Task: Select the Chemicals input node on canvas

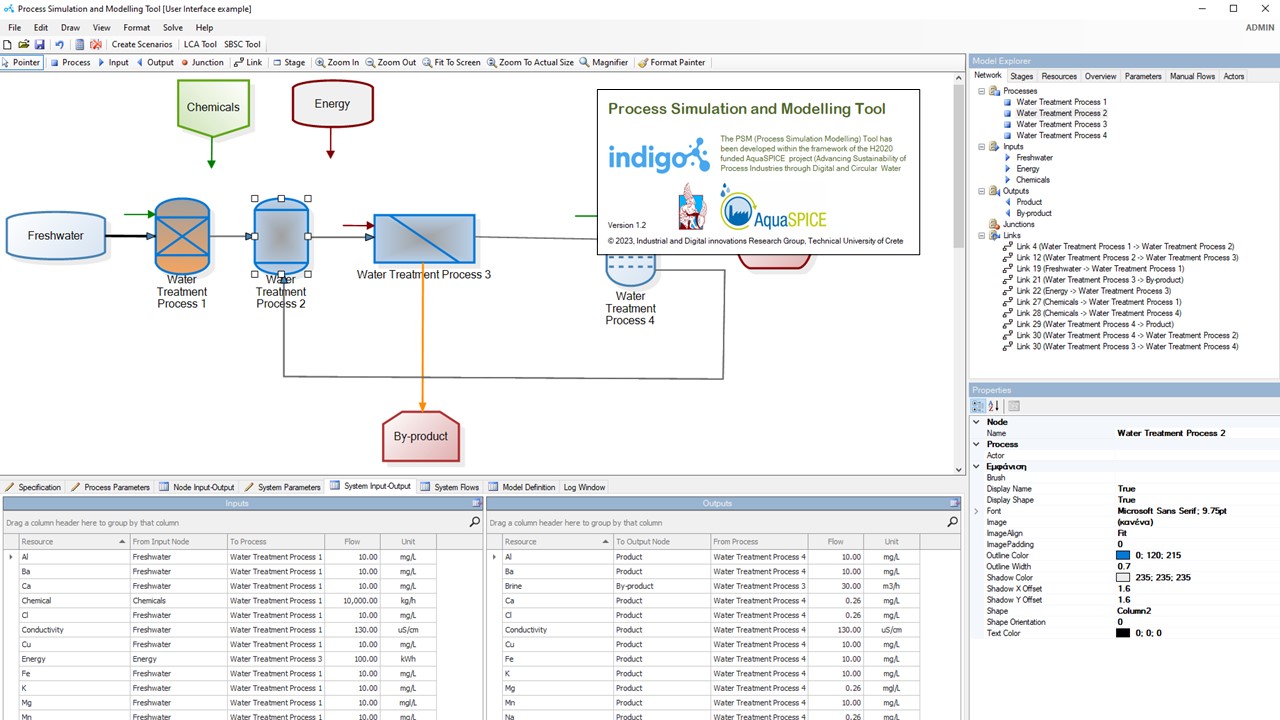Action: [x=213, y=107]
